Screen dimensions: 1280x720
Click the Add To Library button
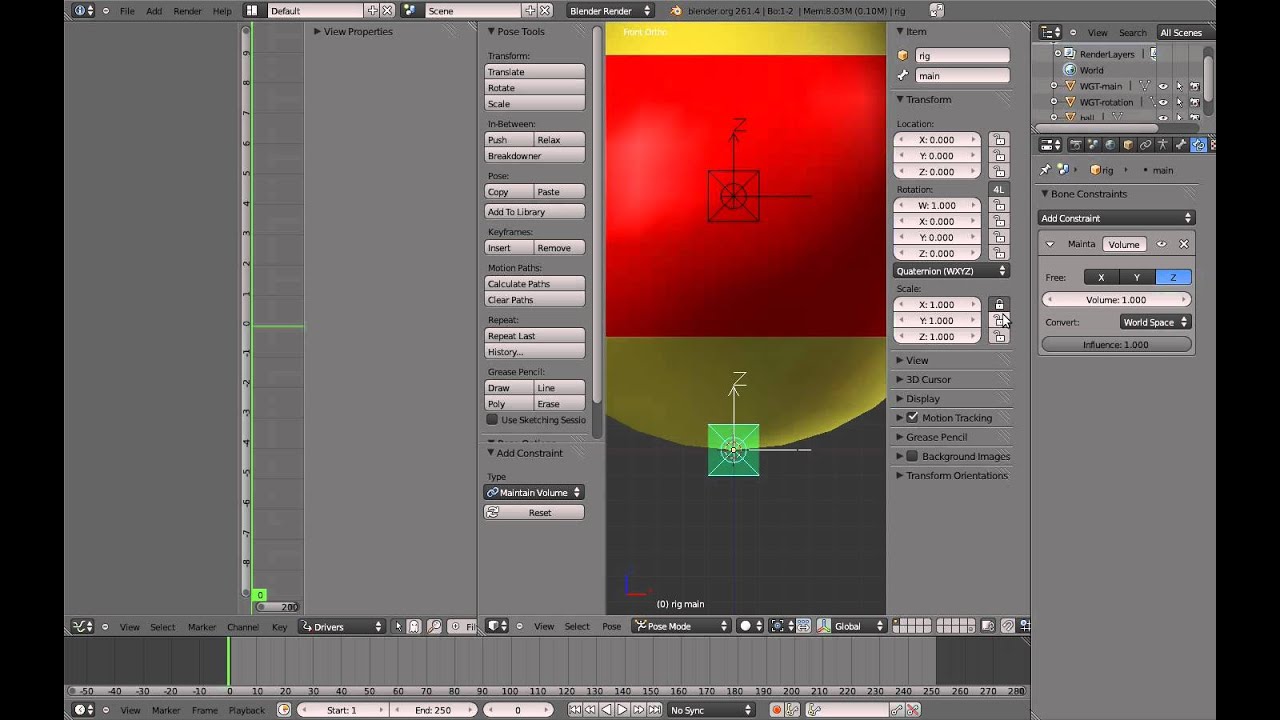pos(535,212)
